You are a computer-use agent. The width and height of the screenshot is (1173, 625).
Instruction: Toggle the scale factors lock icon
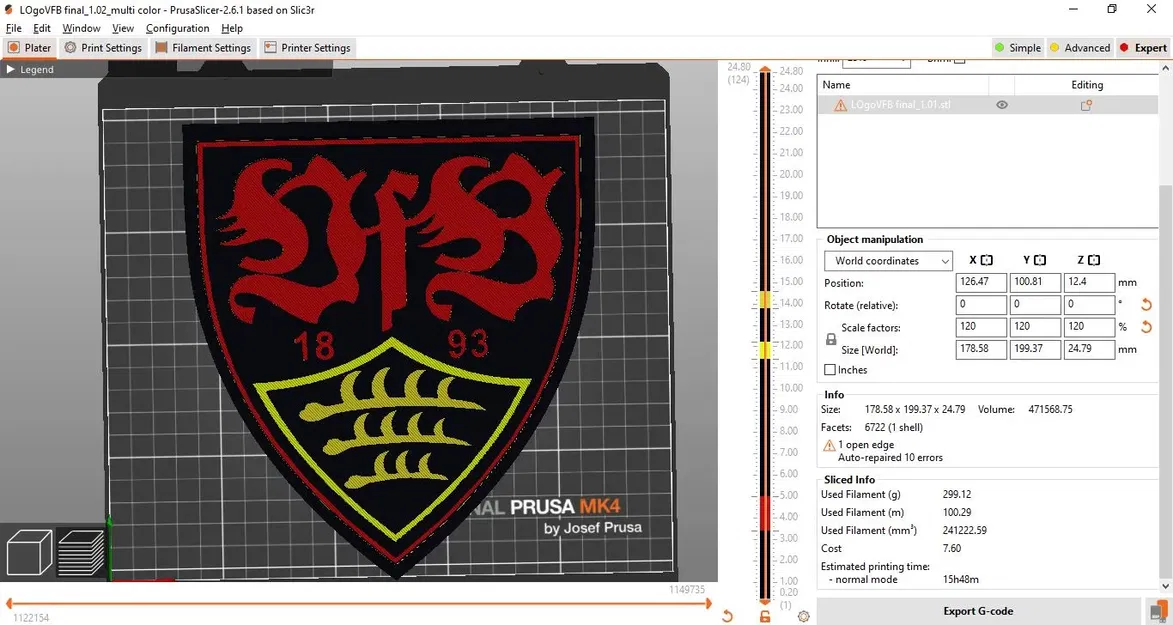(x=830, y=339)
